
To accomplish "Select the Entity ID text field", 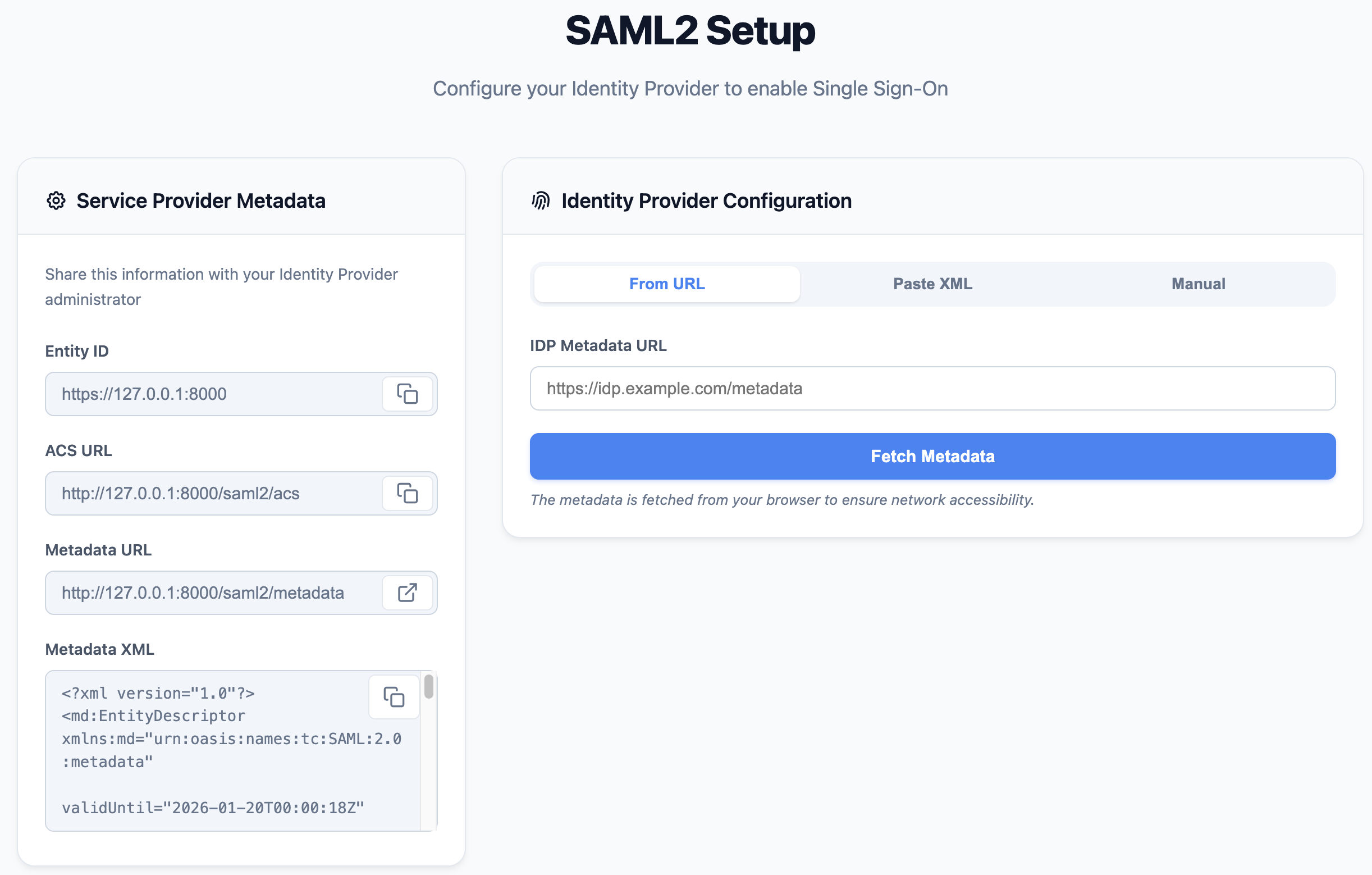I will (x=217, y=394).
